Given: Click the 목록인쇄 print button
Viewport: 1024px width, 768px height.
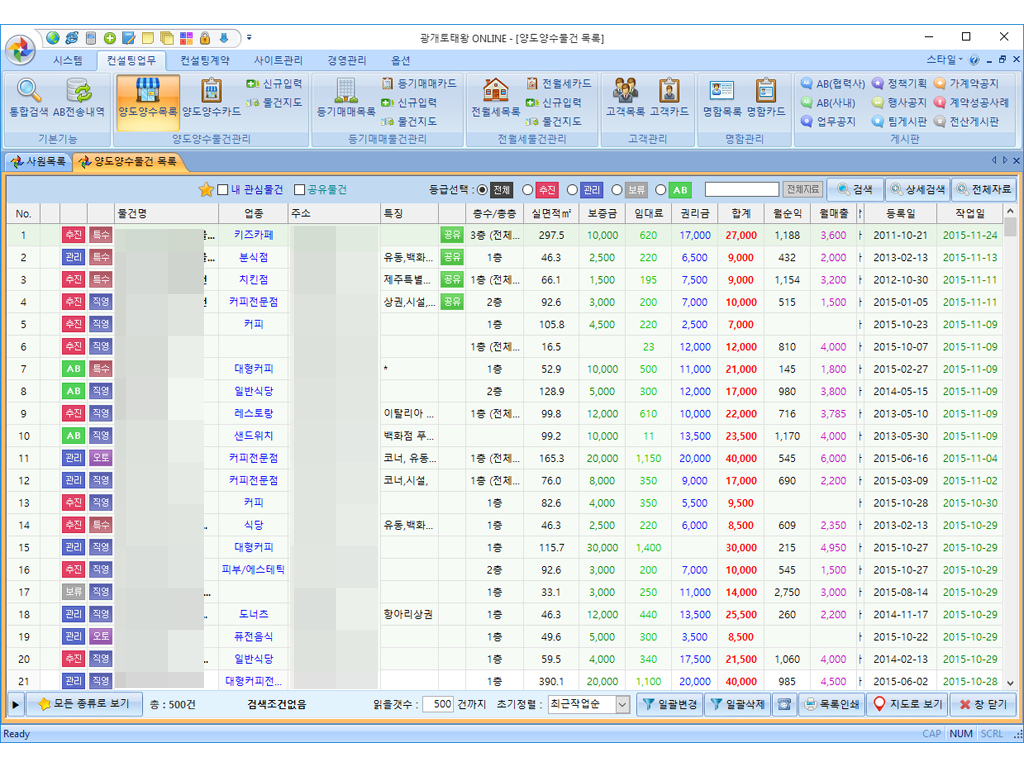Looking at the screenshot, I should tap(831, 704).
